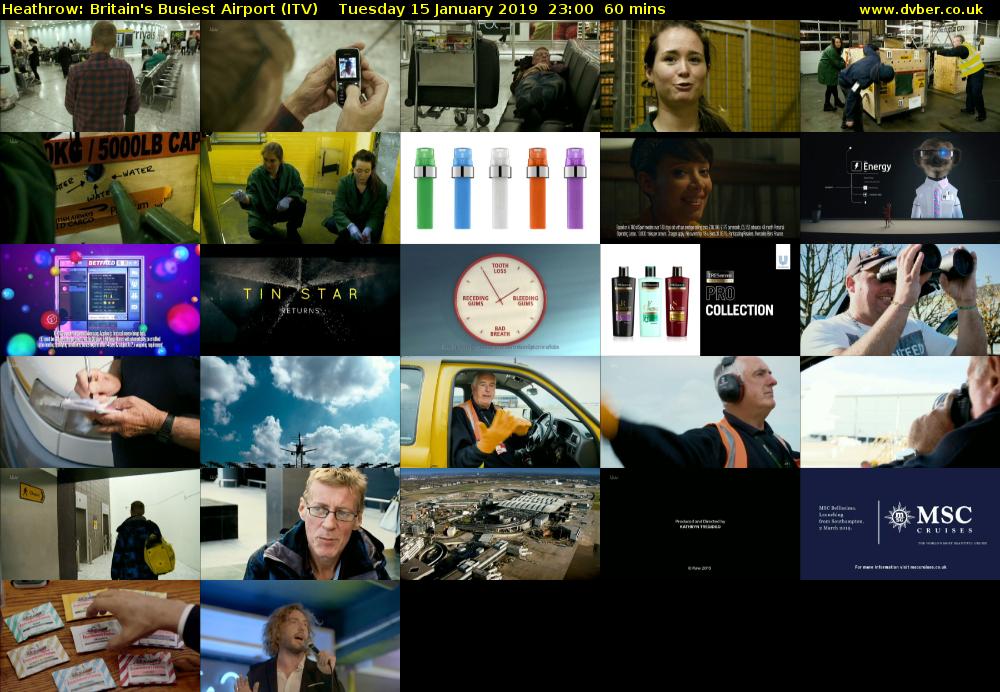
Task: Open the Tin Star Returns thumbnail
Action: coord(300,300)
